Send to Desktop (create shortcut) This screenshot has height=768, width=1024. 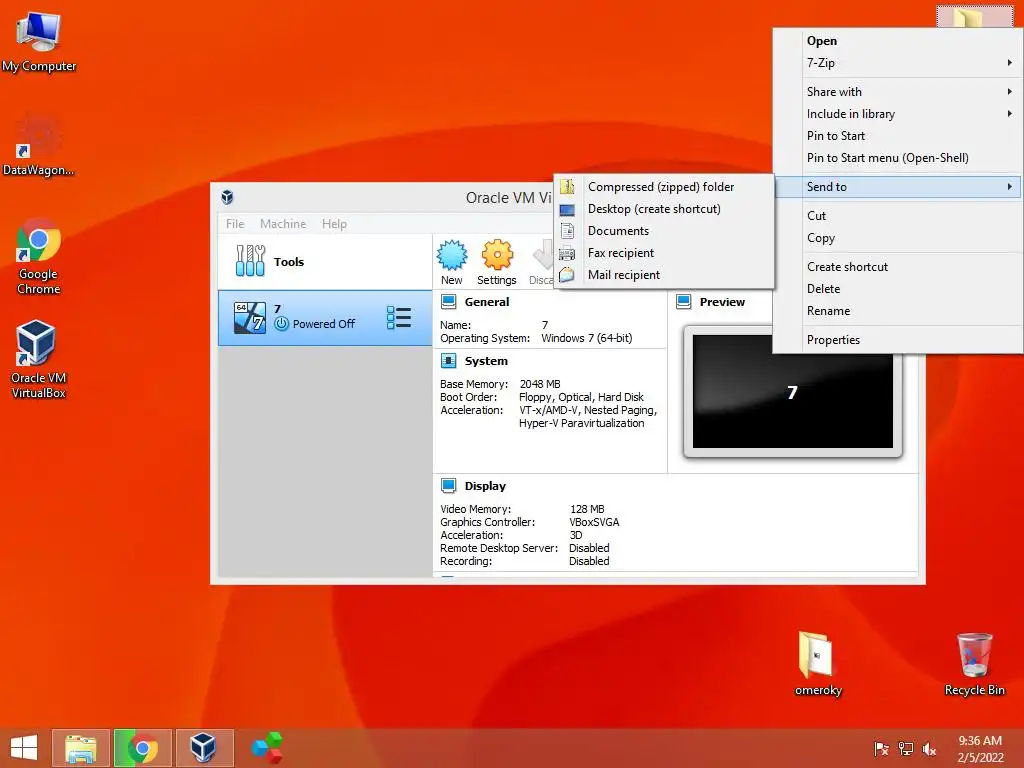pyautogui.click(x=664, y=209)
